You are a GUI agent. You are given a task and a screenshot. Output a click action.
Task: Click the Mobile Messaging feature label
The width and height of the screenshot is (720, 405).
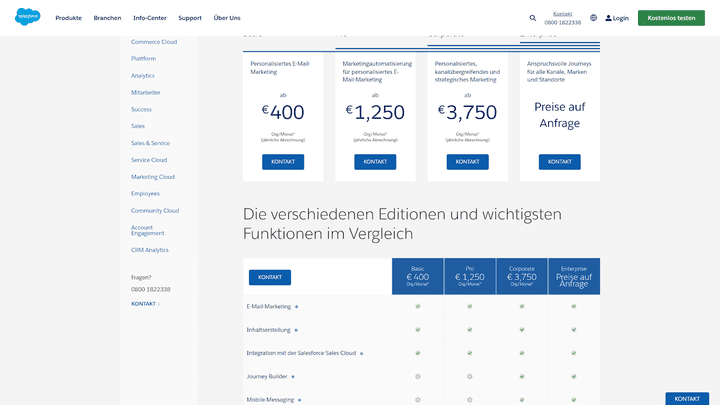click(x=270, y=400)
